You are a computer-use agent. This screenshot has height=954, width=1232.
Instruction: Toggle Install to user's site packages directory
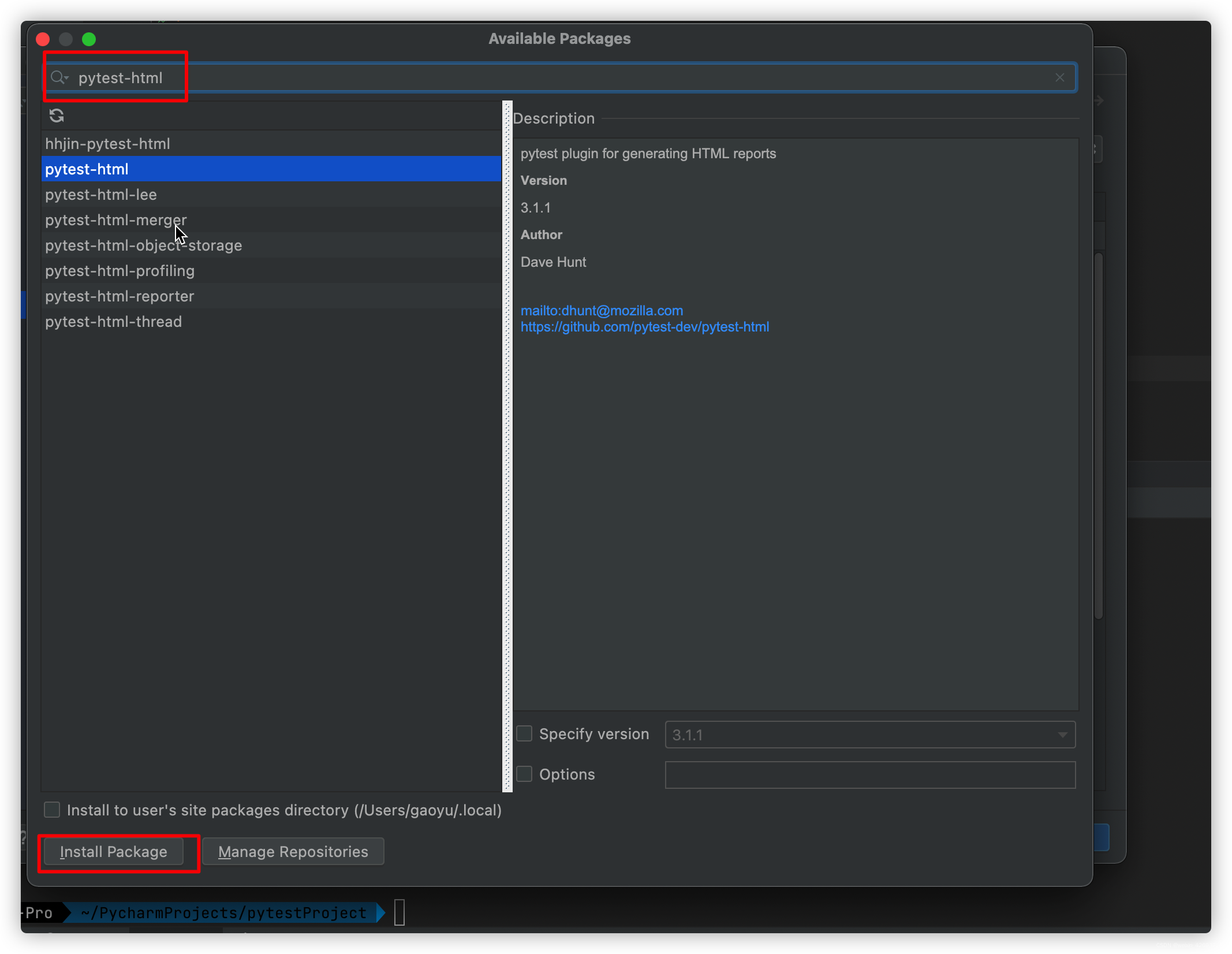click(x=52, y=810)
